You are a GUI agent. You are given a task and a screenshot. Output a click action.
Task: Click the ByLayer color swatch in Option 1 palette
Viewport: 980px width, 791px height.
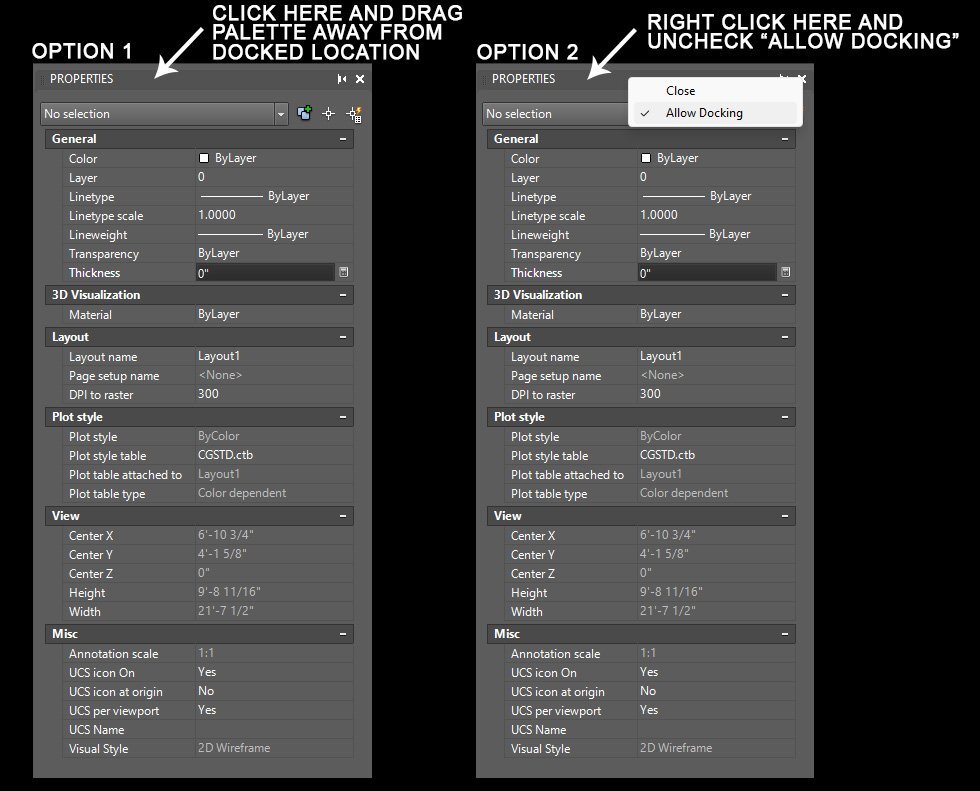(x=204, y=158)
